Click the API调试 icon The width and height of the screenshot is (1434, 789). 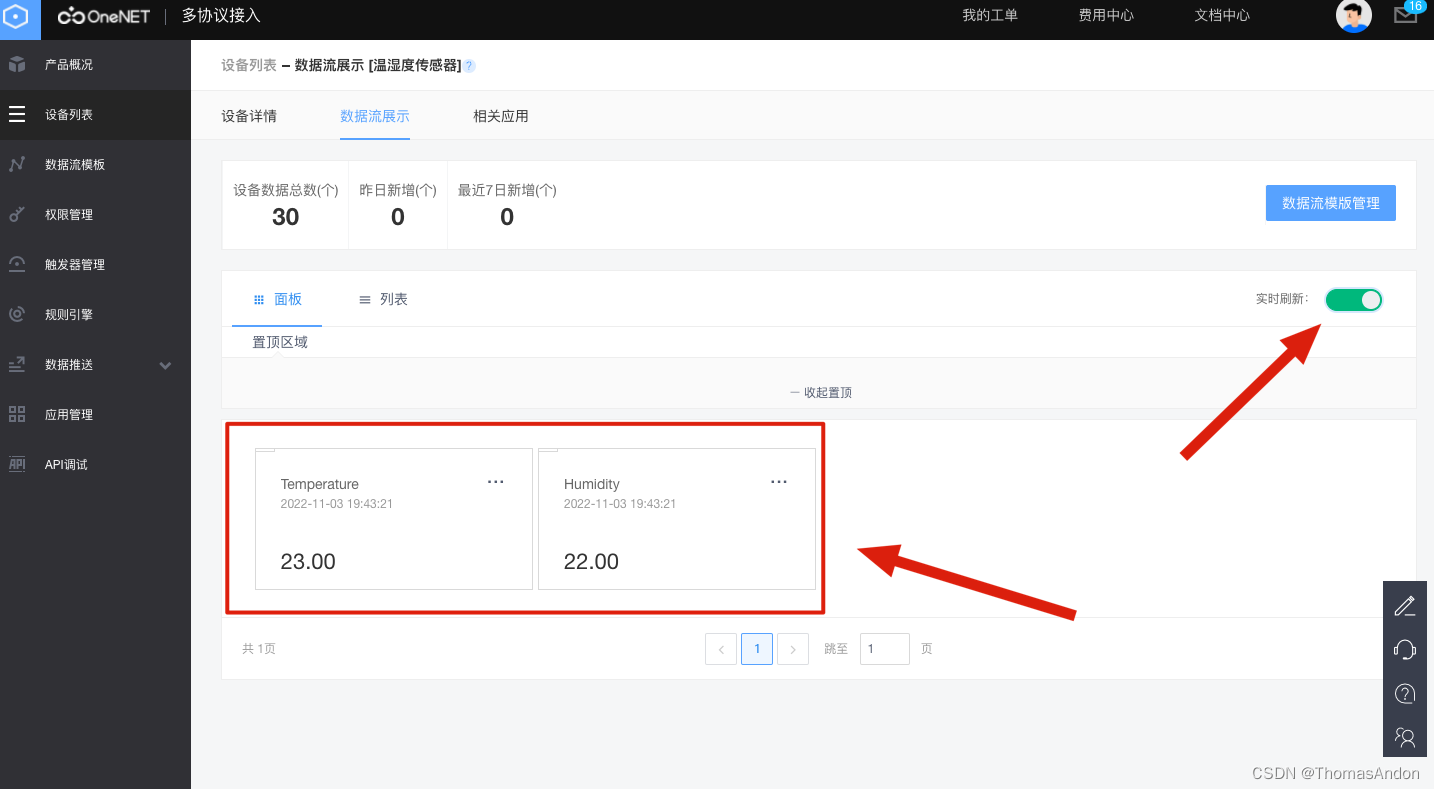point(17,464)
